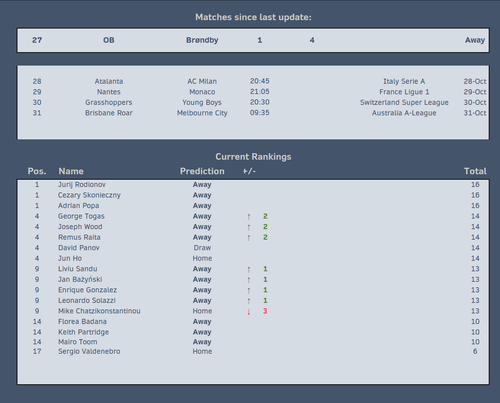Click Sergio Valdenebro's total of 6
The image size is (500, 403).
[x=475, y=351]
